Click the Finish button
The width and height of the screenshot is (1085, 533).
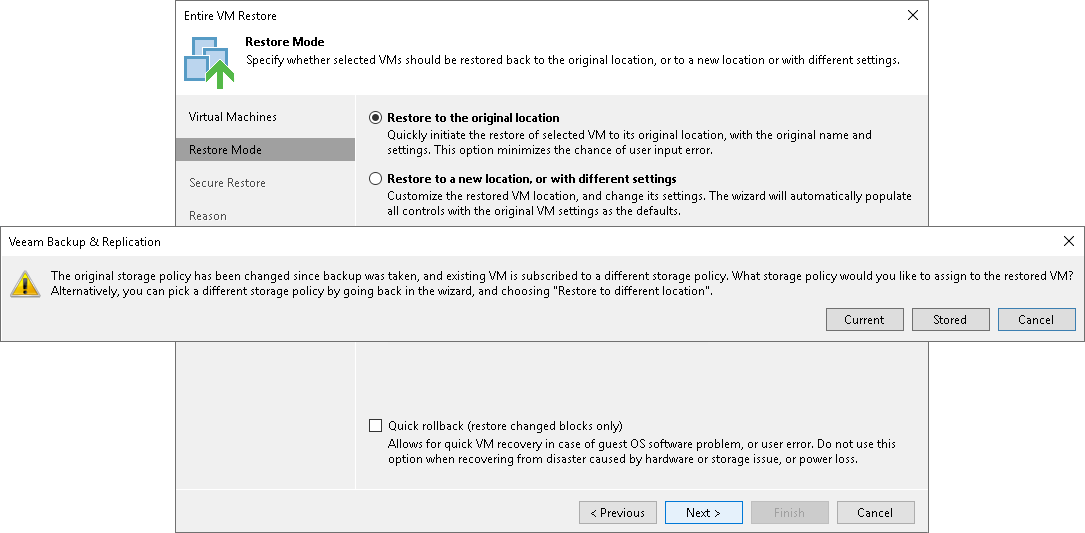pos(789,513)
